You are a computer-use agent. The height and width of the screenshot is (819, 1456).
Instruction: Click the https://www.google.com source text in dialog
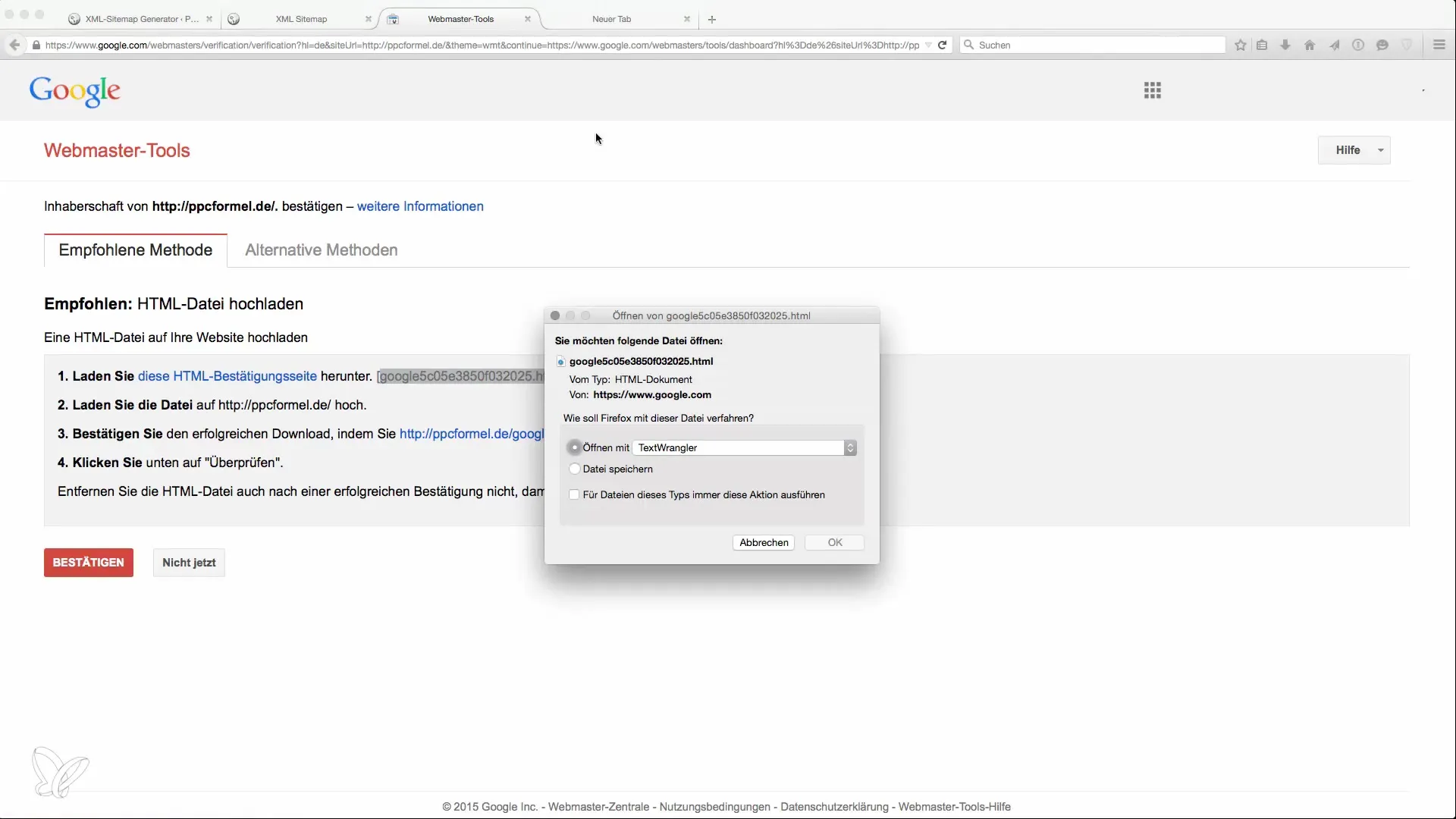click(652, 394)
